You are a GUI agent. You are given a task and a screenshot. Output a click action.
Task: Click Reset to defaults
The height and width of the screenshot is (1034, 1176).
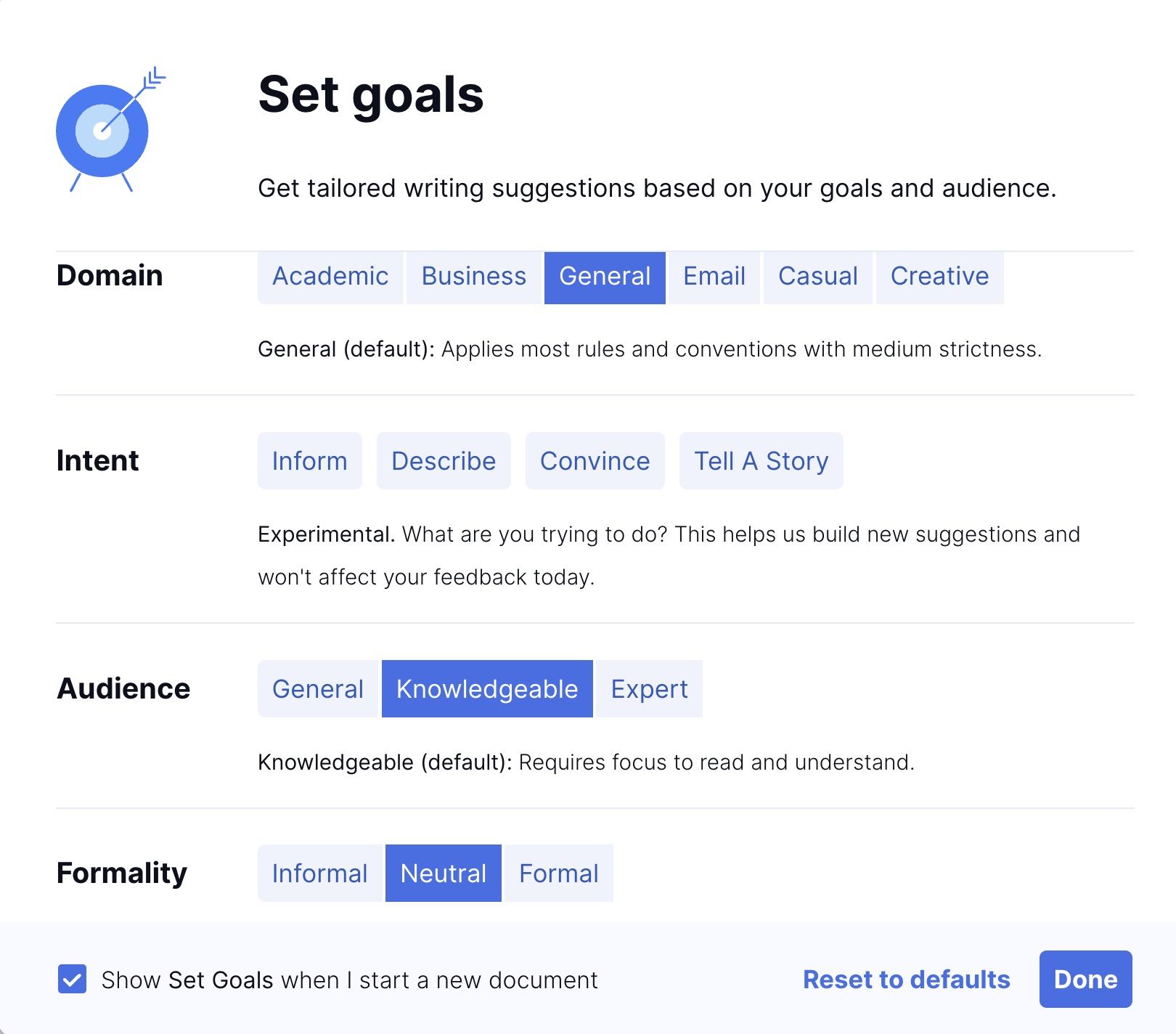tap(905, 979)
